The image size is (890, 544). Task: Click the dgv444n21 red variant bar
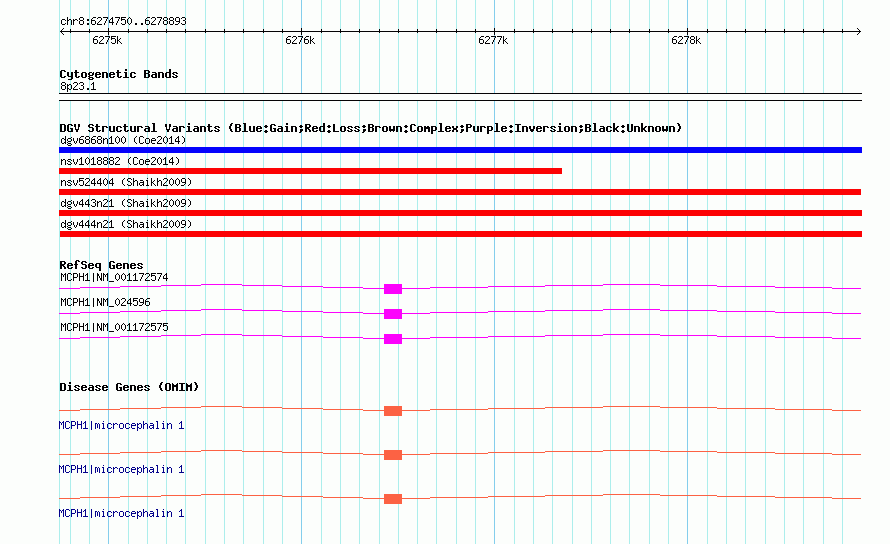(x=460, y=234)
